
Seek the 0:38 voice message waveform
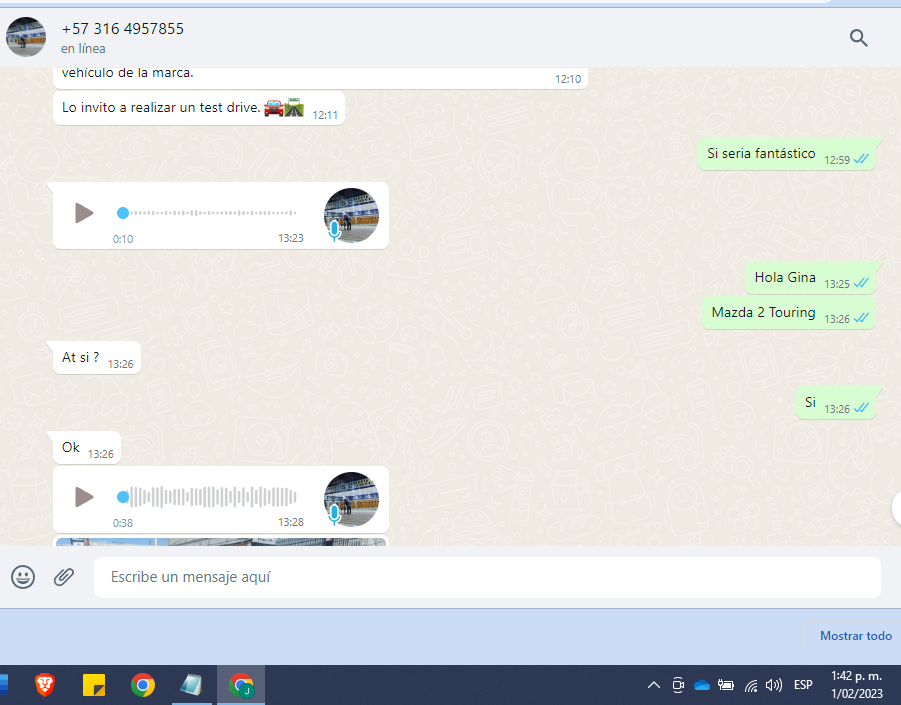coord(208,497)
